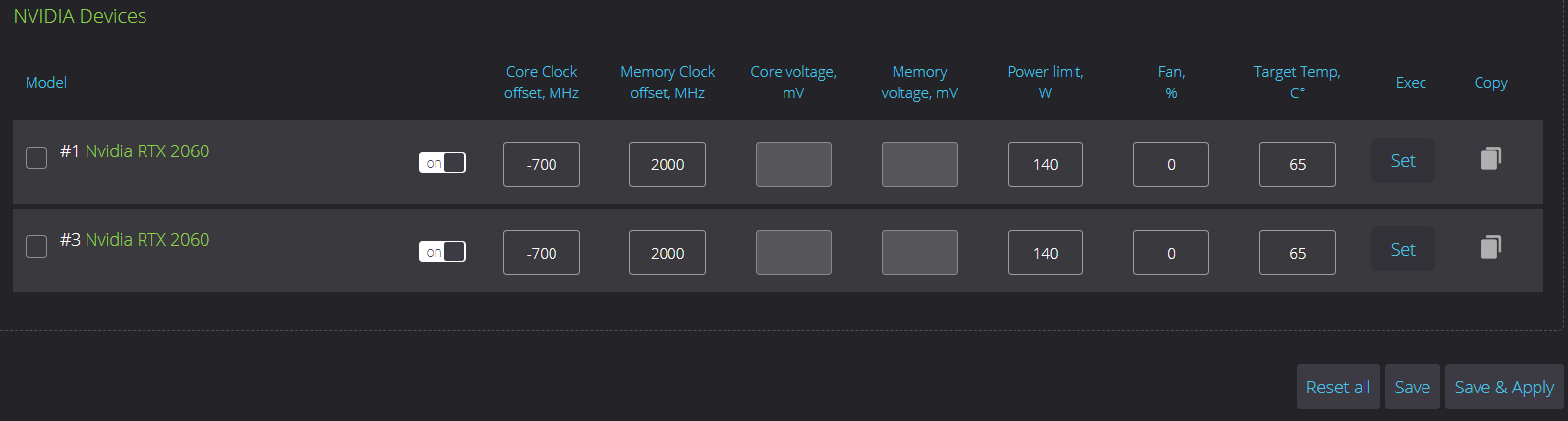Toggle the on switch for GPU #3

pos(442,252)
